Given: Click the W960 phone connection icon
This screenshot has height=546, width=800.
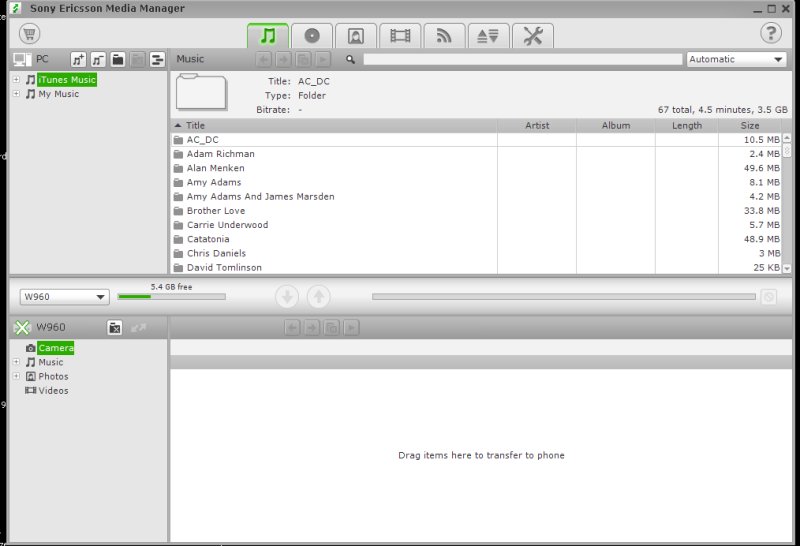Looking at the screenshot, I should [22, 328].
